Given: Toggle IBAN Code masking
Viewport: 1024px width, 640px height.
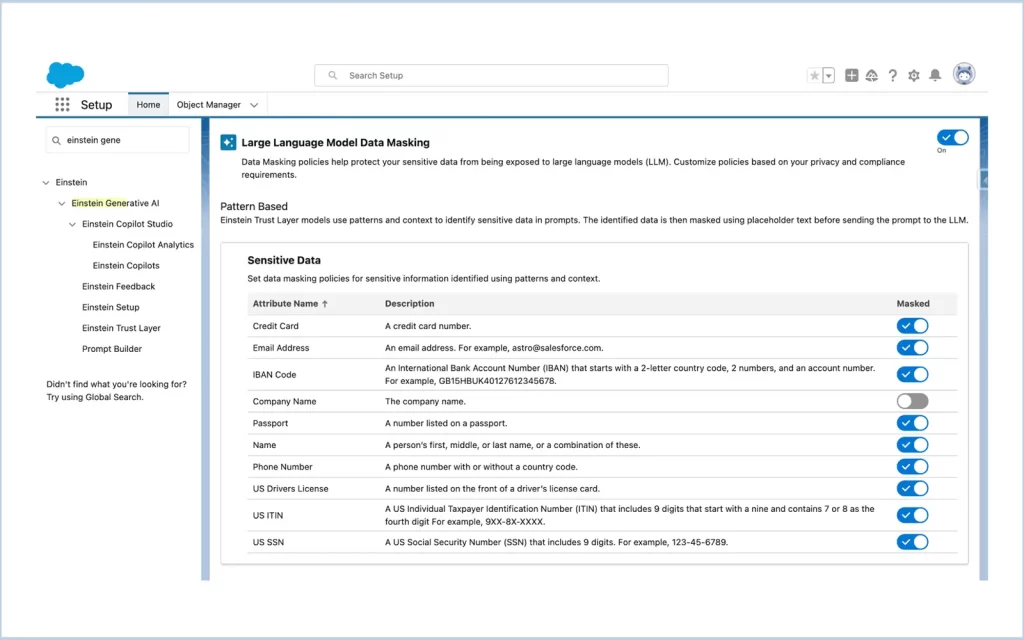Looking at the screenshot, I should pyautogui.click(x=912, y=374).
